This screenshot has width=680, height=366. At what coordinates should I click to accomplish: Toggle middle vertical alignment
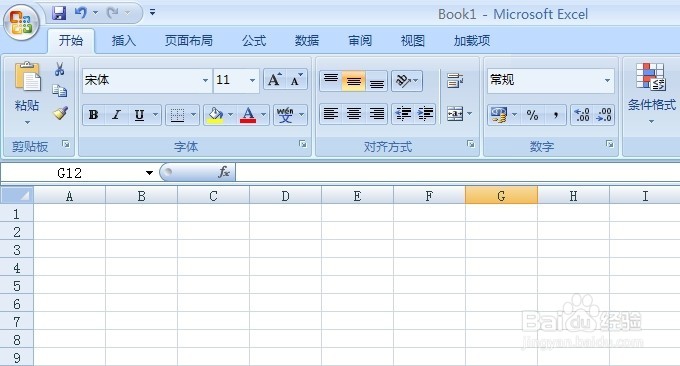pyautogui.click(x=353, y=81)
